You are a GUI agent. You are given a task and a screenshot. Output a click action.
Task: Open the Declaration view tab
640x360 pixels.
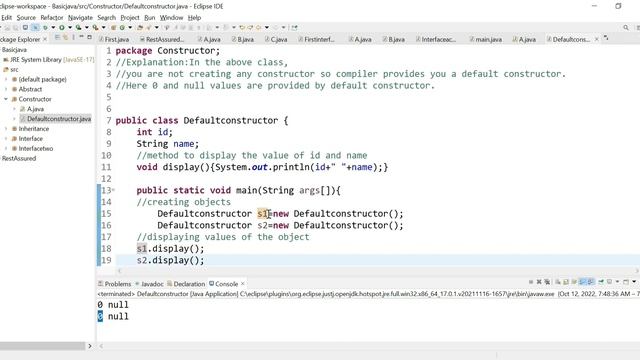186,284
